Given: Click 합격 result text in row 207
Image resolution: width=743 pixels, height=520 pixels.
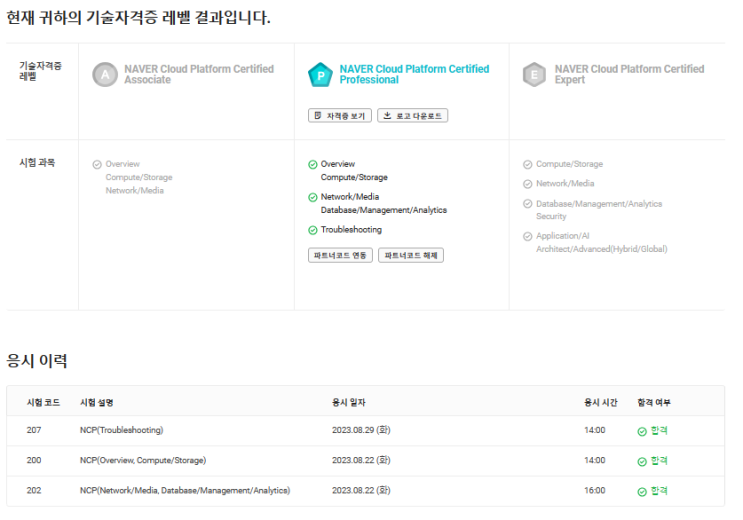Looking at the screenshot, I should pyautogui.click(x=659, y=430).
